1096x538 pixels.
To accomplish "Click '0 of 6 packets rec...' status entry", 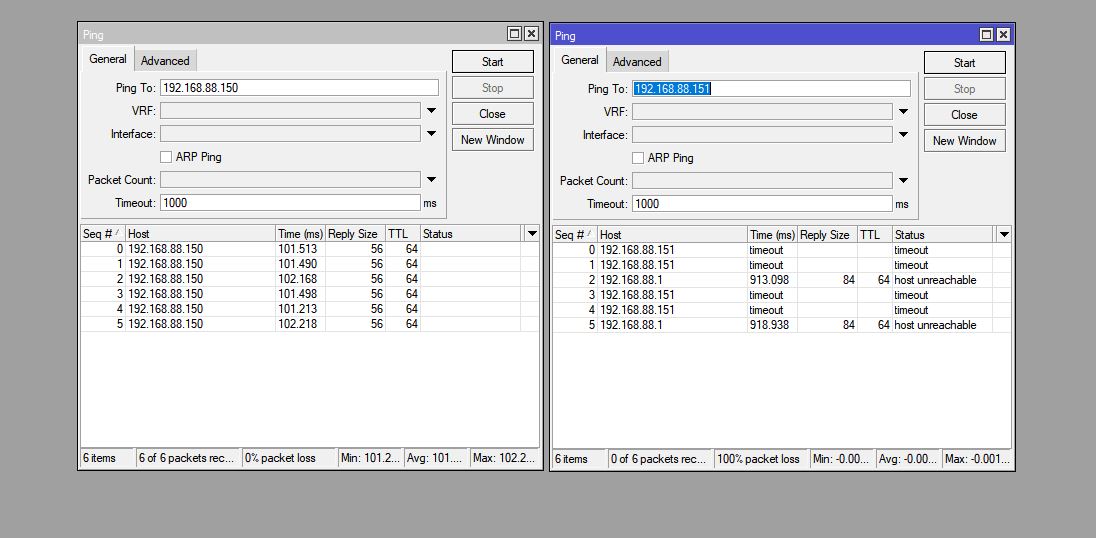I will (661, 459).
